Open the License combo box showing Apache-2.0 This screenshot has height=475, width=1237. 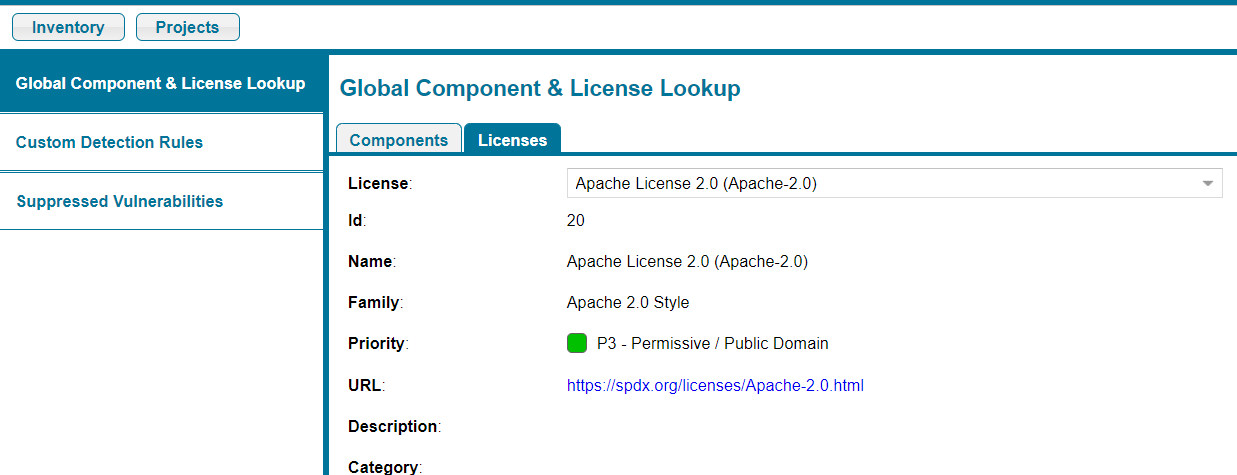894,183
